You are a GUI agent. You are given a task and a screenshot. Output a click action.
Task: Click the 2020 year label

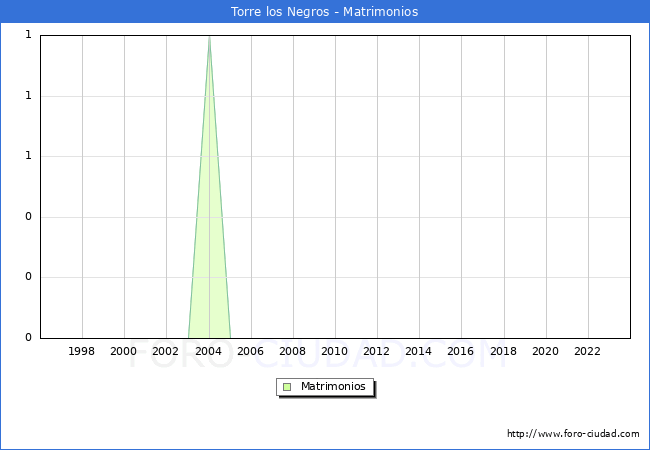click(x=545, y=351)
